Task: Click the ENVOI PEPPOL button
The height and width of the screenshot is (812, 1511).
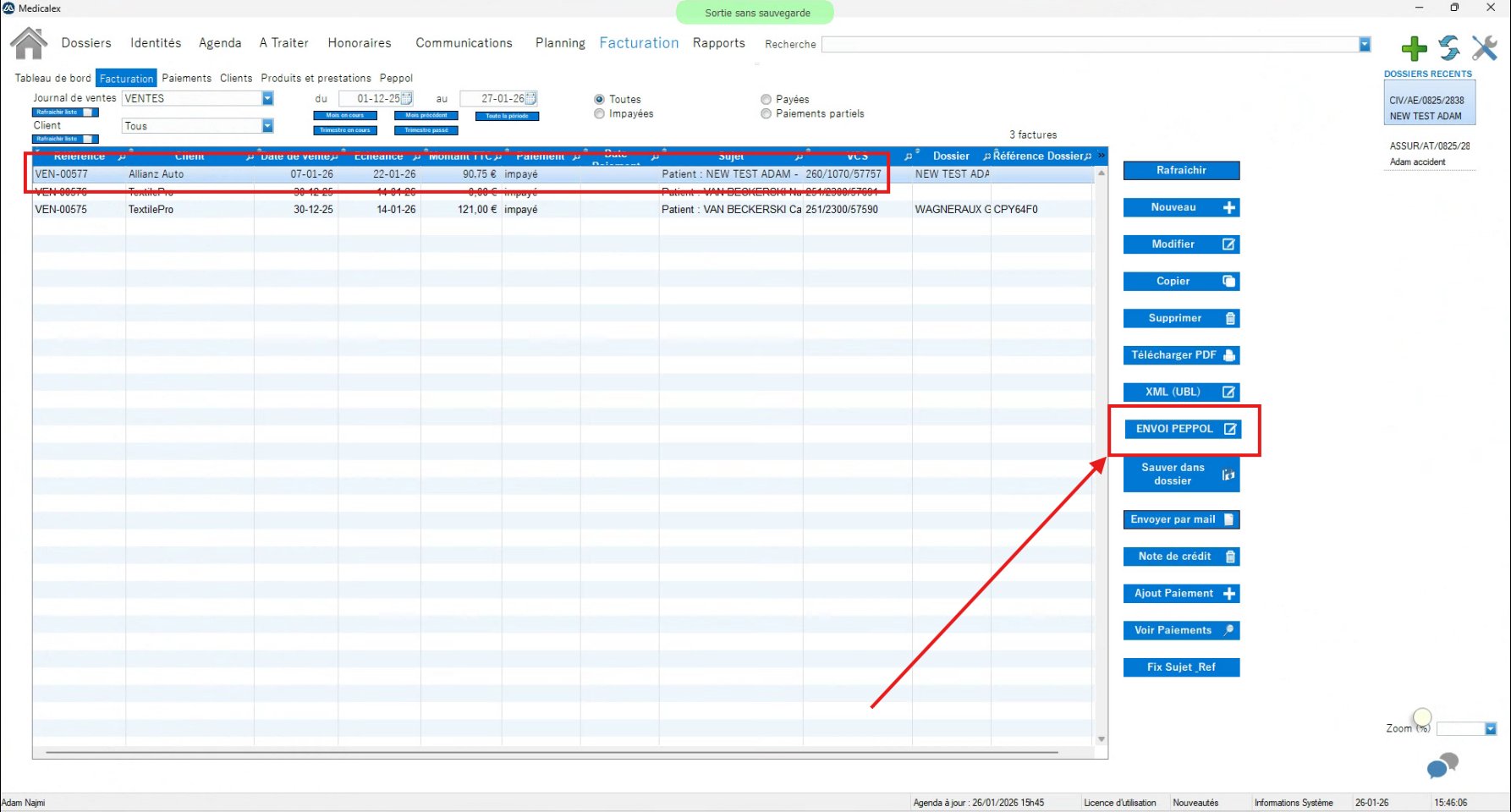Action: point(1181,429)
